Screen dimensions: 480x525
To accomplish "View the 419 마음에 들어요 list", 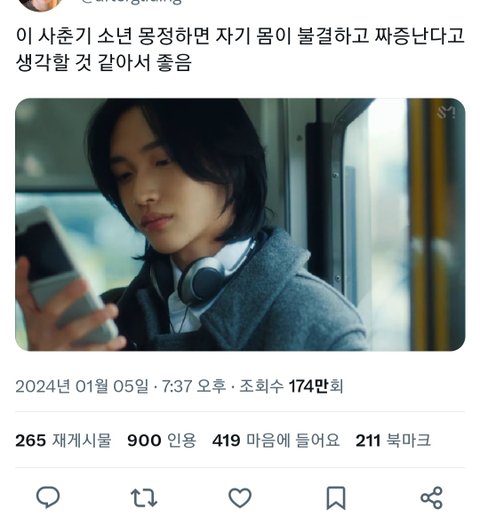I will (276, 440).
